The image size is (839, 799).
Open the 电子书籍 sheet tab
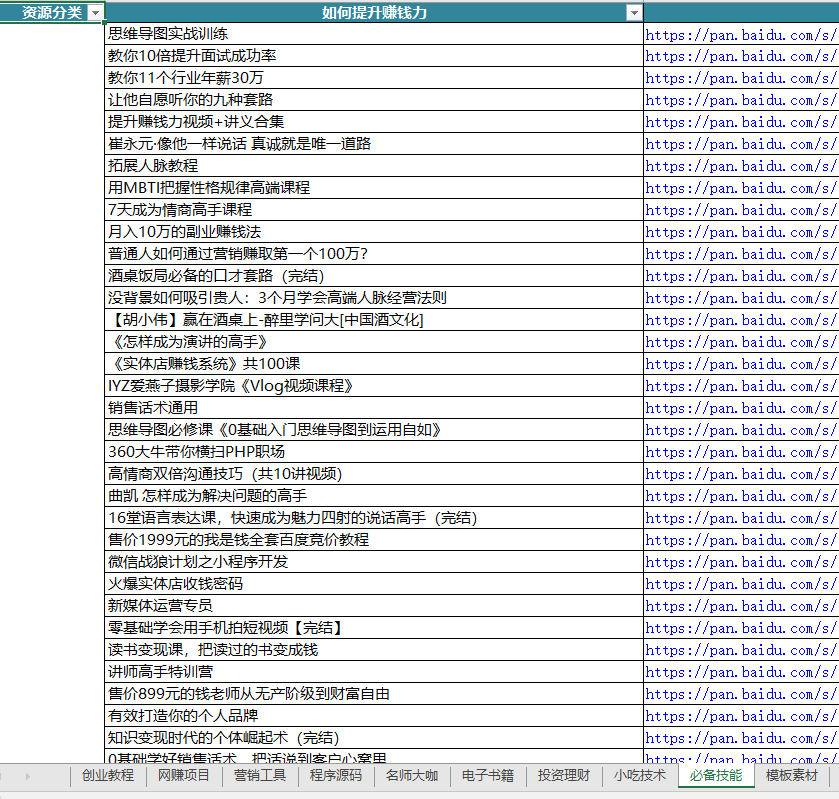[x=488, y=776]
